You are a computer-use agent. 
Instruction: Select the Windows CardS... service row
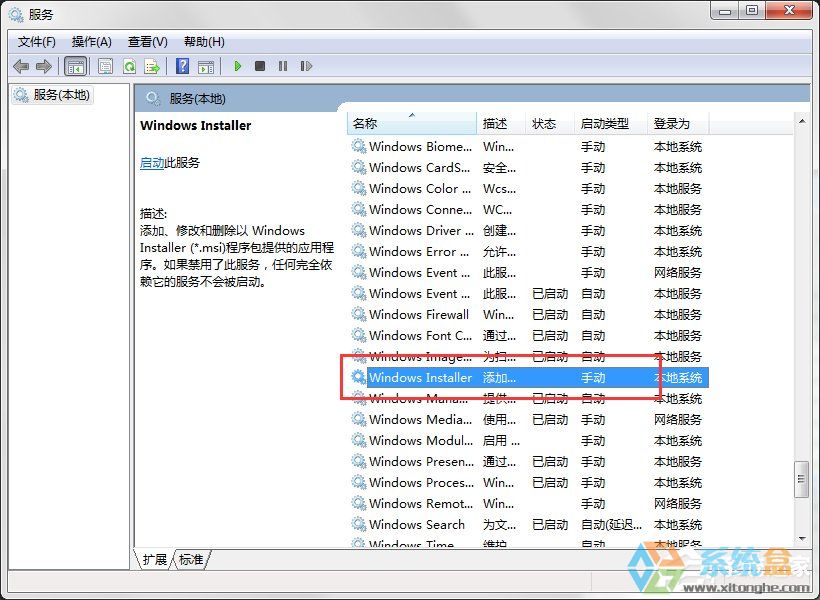click(x=528, y=167)
